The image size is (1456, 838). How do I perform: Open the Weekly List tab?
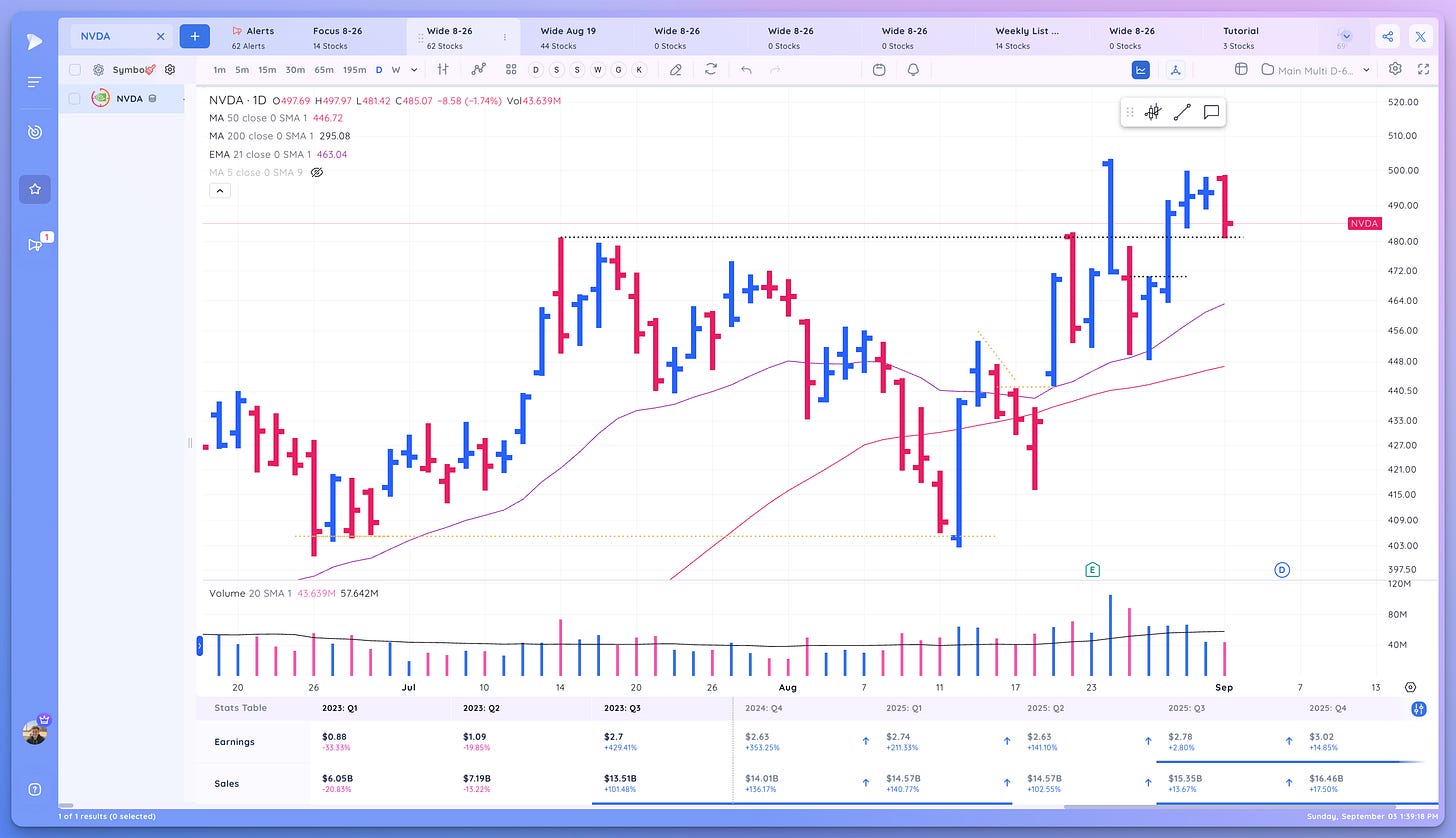(x=1027, y=37)
